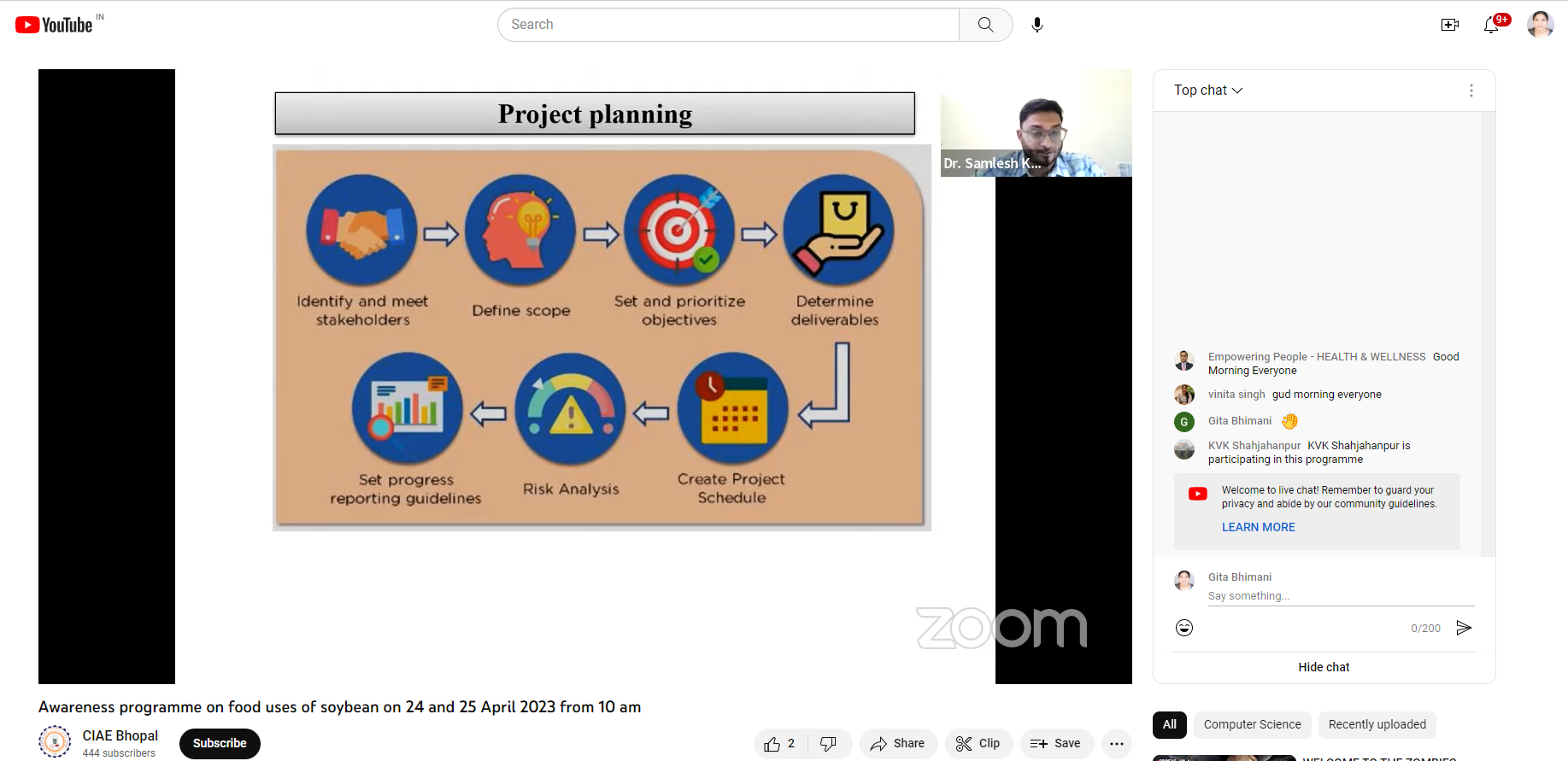The height and width of the screenshot is (761, 1568).
Task: Select the Recently uploaded filter chip
Action: (x=1377, y=724)
